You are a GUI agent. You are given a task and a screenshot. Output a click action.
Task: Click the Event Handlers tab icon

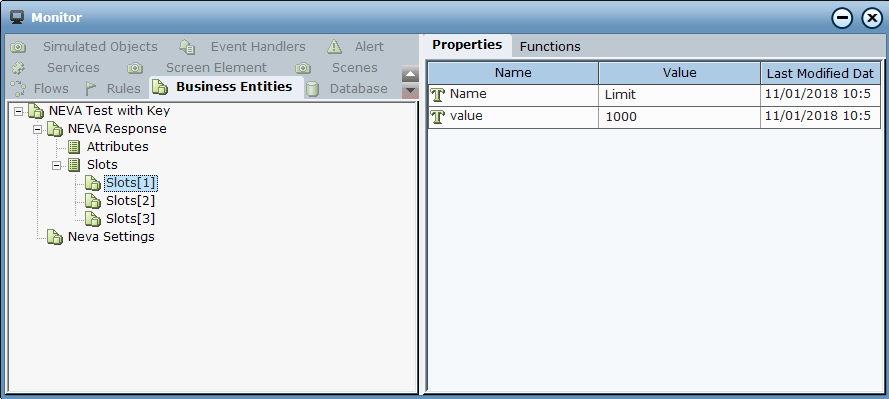point(187,47)
